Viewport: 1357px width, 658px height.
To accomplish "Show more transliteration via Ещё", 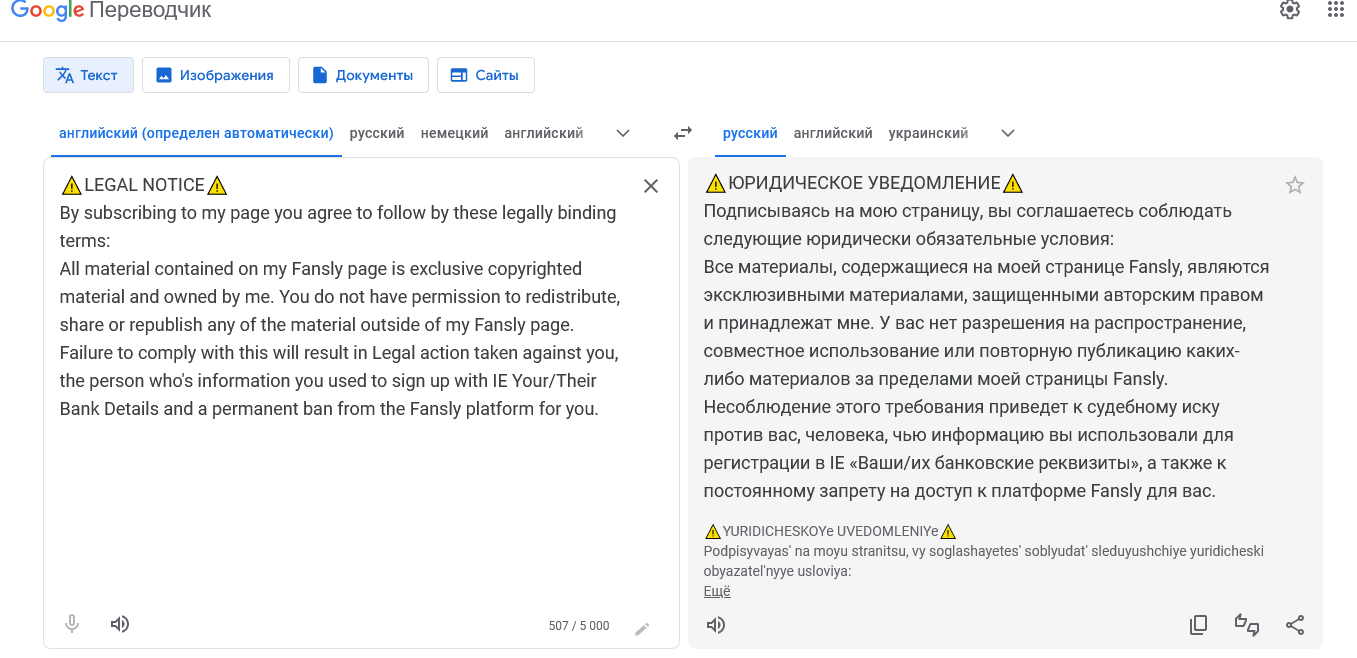I will point(717,591).
